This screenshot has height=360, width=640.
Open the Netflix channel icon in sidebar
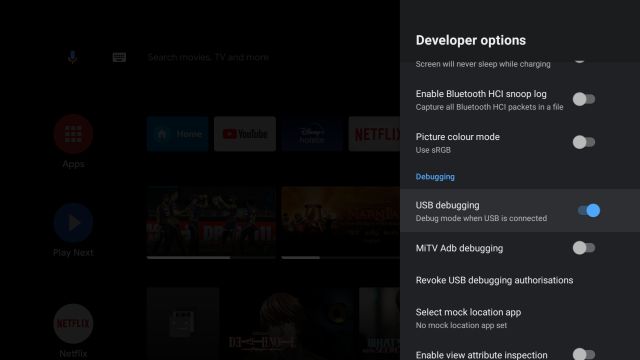[73, 324]
